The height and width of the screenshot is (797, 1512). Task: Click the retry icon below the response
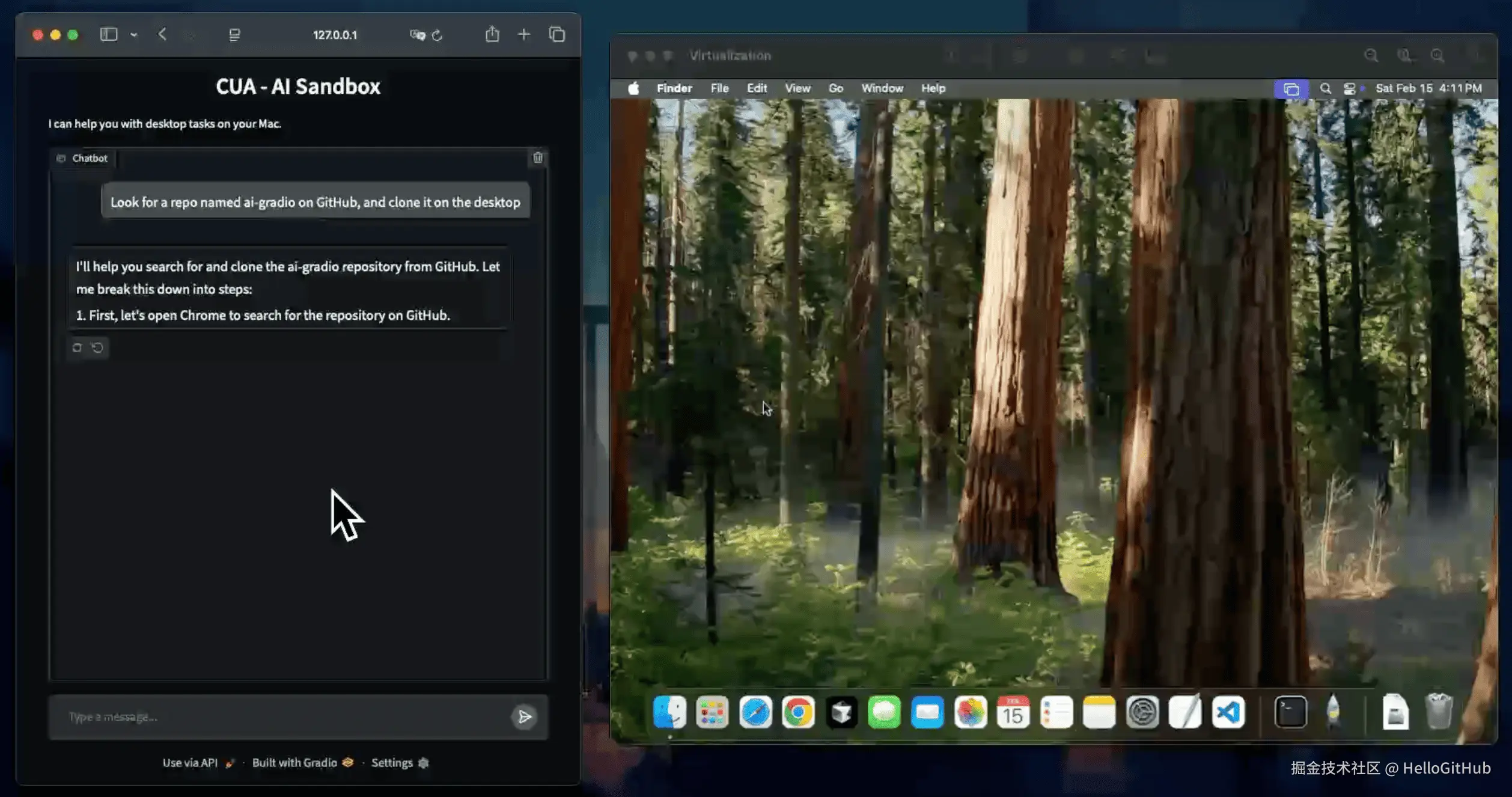[77, 347]
